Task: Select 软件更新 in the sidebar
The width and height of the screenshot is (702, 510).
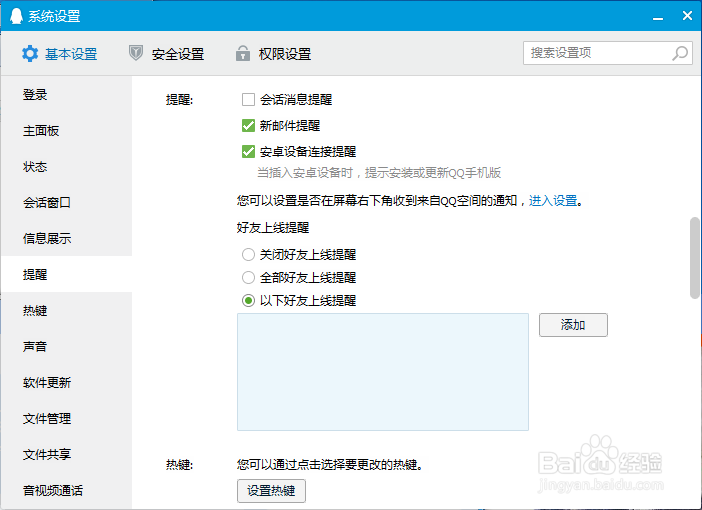Action: [x=67, y=382]
